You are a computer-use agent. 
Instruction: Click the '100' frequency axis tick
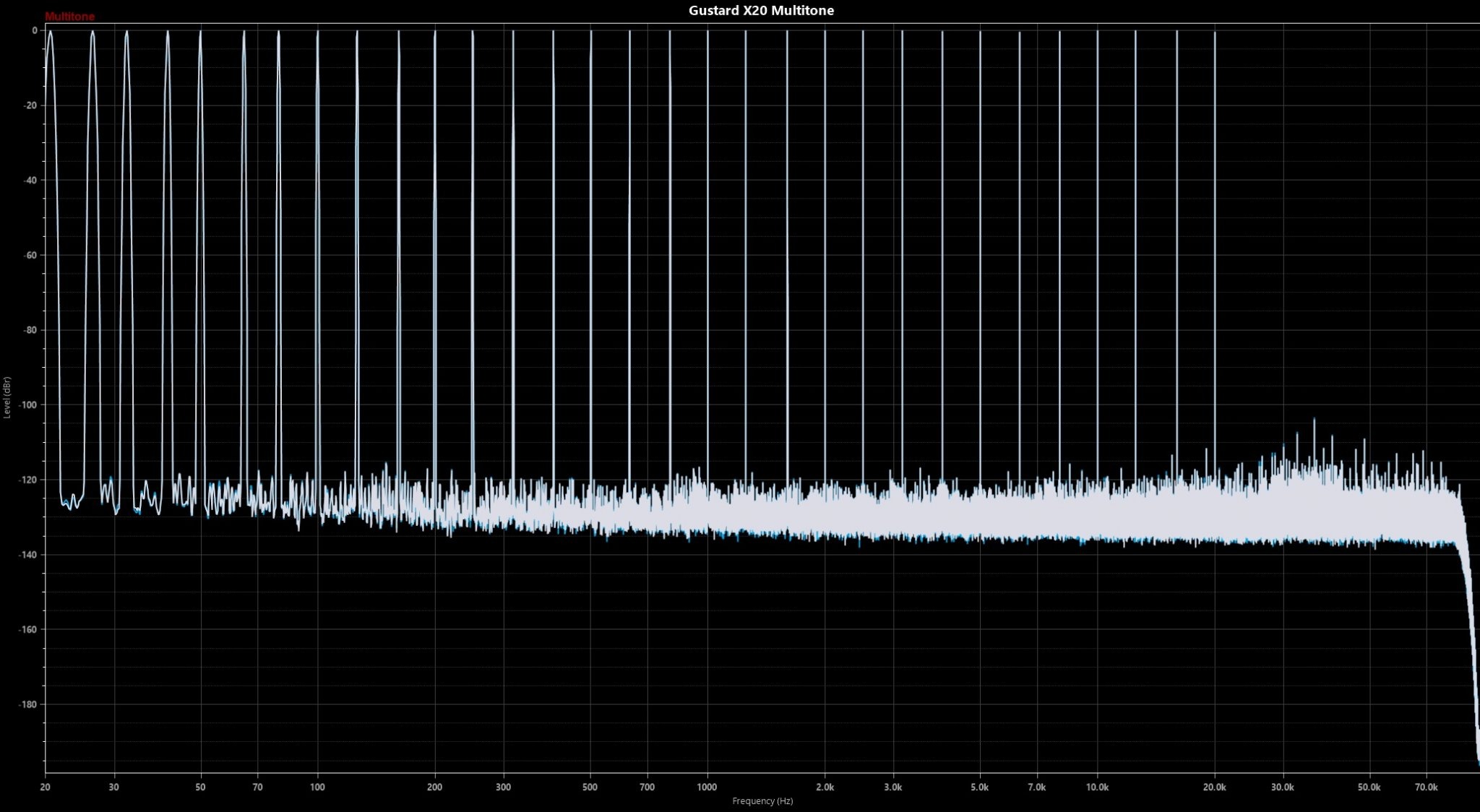[x=317, y=787]
